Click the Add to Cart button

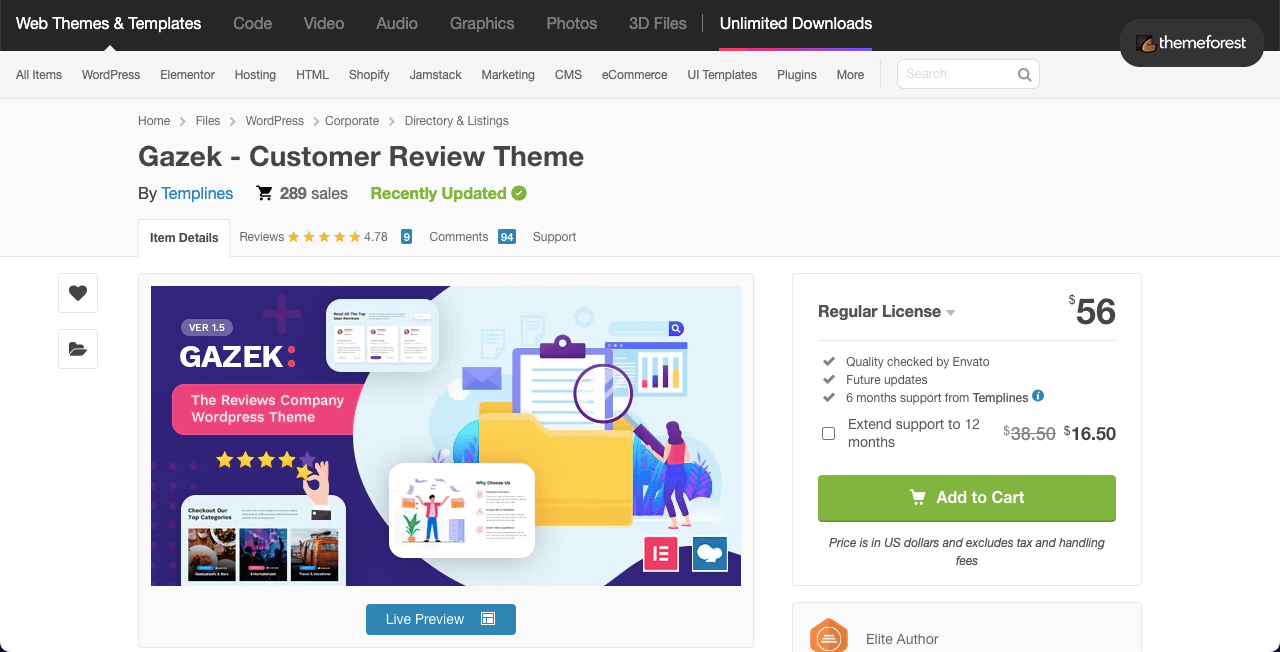966,498
